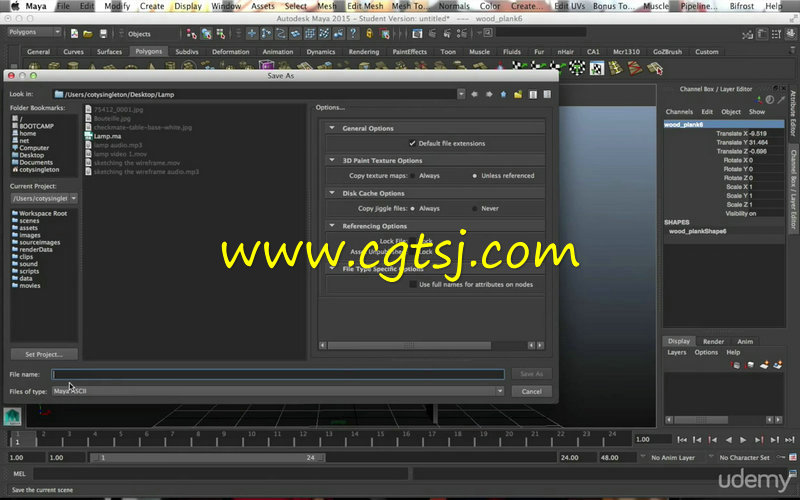Select Always for Copy jiggle files
Image resolution: width=800 pixels, height=500 pixels.
point(412,208)
